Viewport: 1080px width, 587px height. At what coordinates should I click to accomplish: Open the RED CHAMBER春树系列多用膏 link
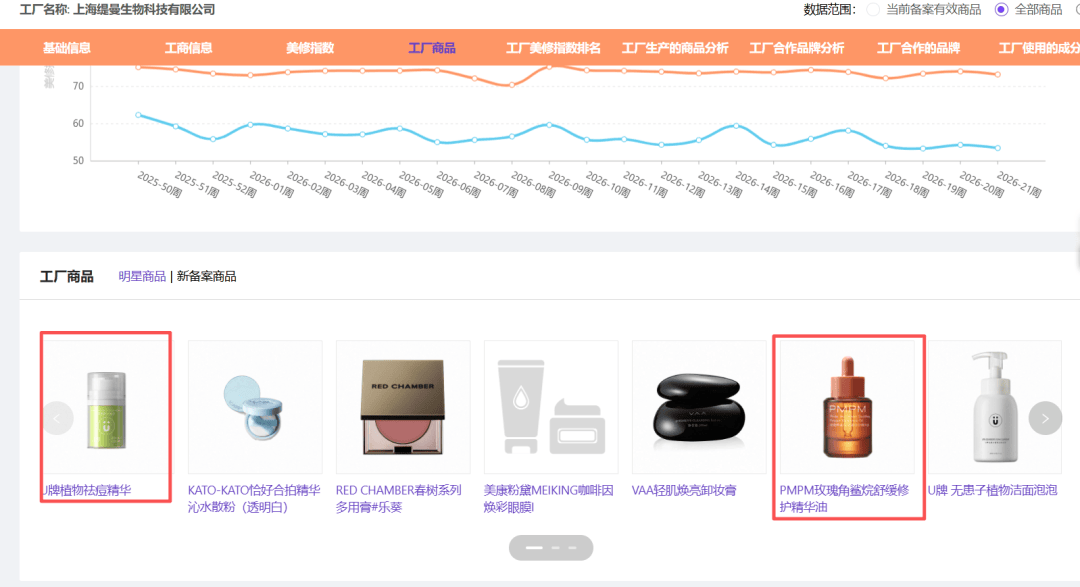pos(399,499)
